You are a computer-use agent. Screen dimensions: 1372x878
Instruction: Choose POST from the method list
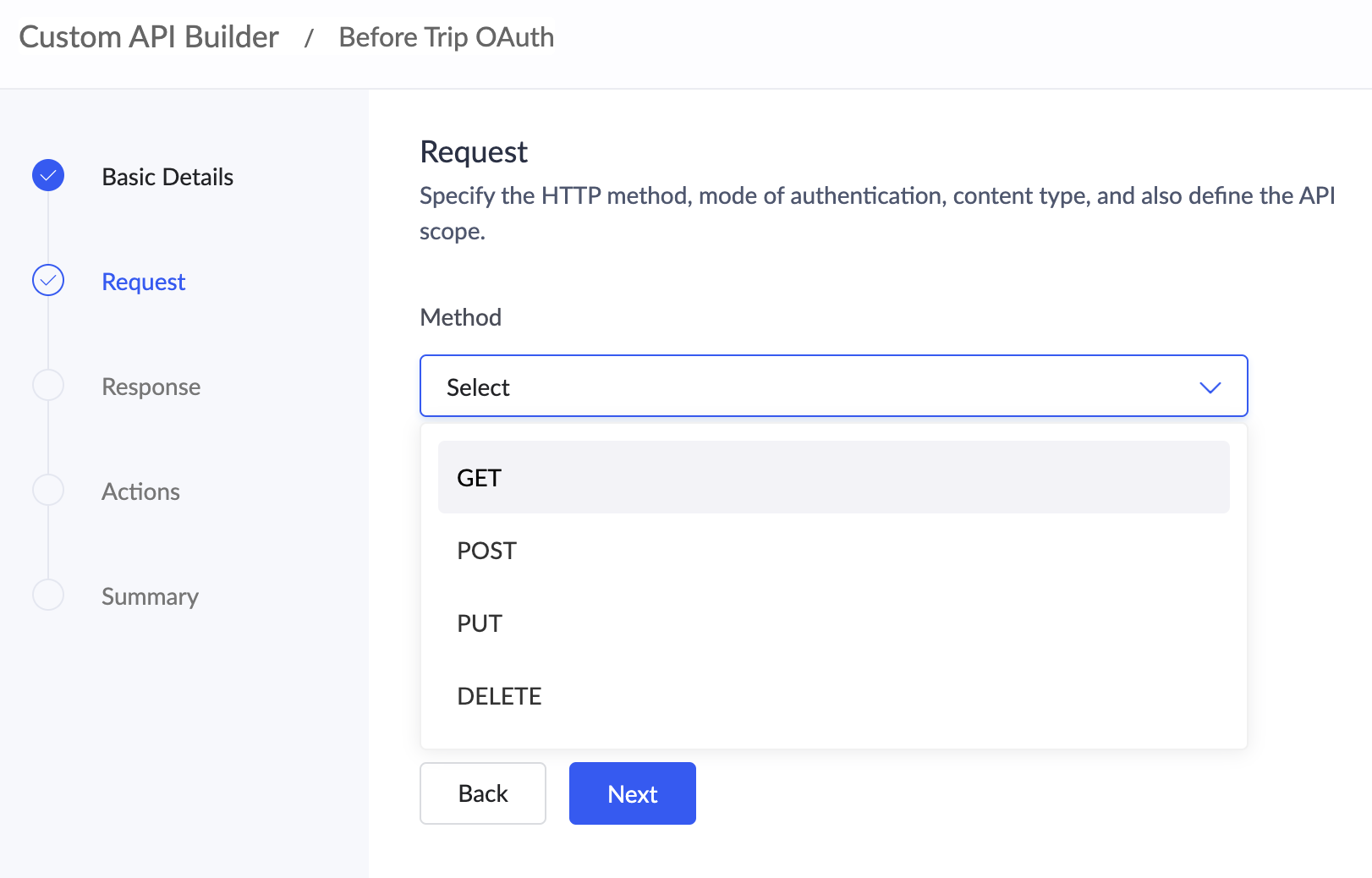coord(833,551)
